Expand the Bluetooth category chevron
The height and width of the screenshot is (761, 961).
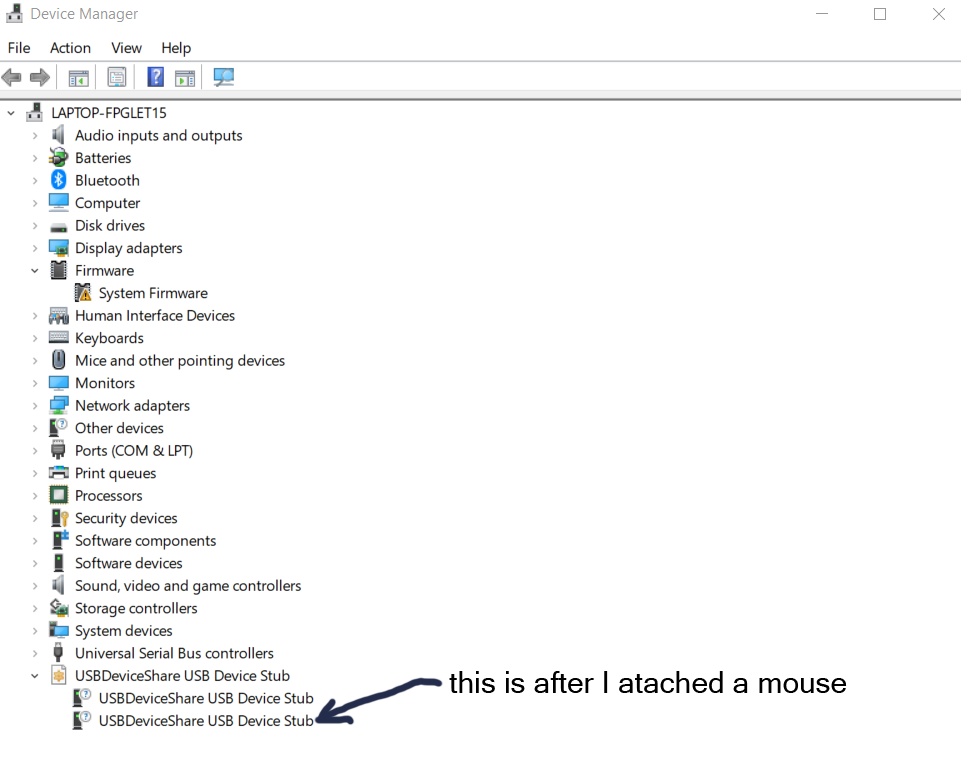click(35, 181)
